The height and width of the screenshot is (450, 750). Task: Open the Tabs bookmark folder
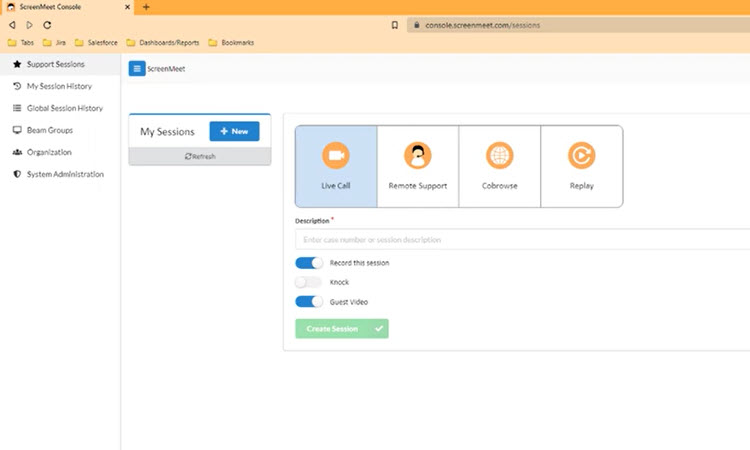21,43
